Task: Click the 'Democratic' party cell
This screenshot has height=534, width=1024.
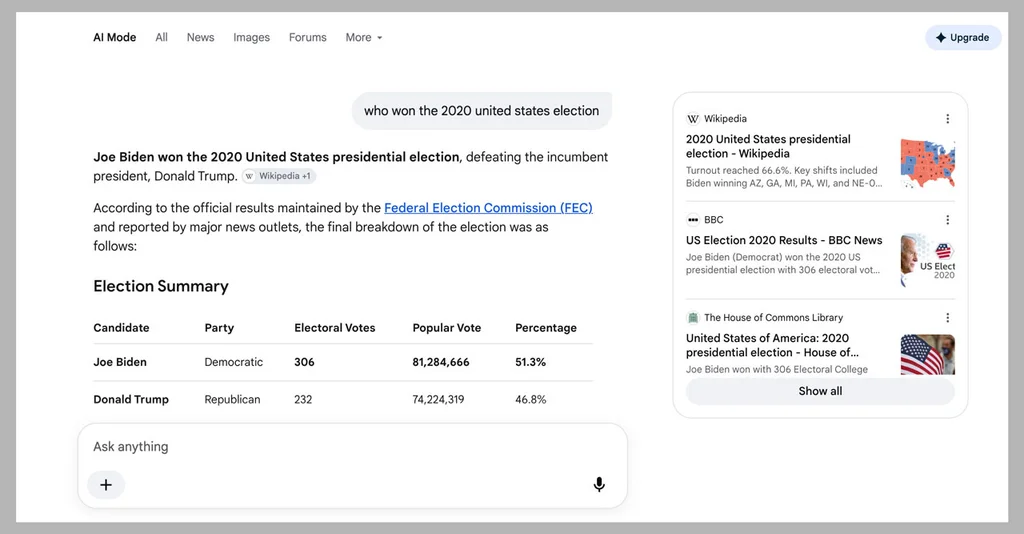Action: point(234,362)
